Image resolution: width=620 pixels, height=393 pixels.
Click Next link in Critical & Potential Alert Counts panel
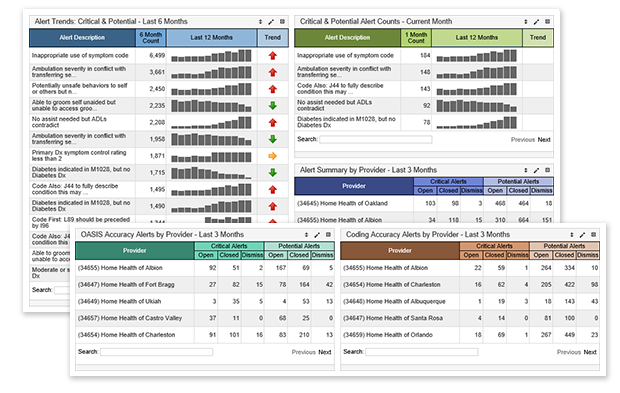pos(544,140)
